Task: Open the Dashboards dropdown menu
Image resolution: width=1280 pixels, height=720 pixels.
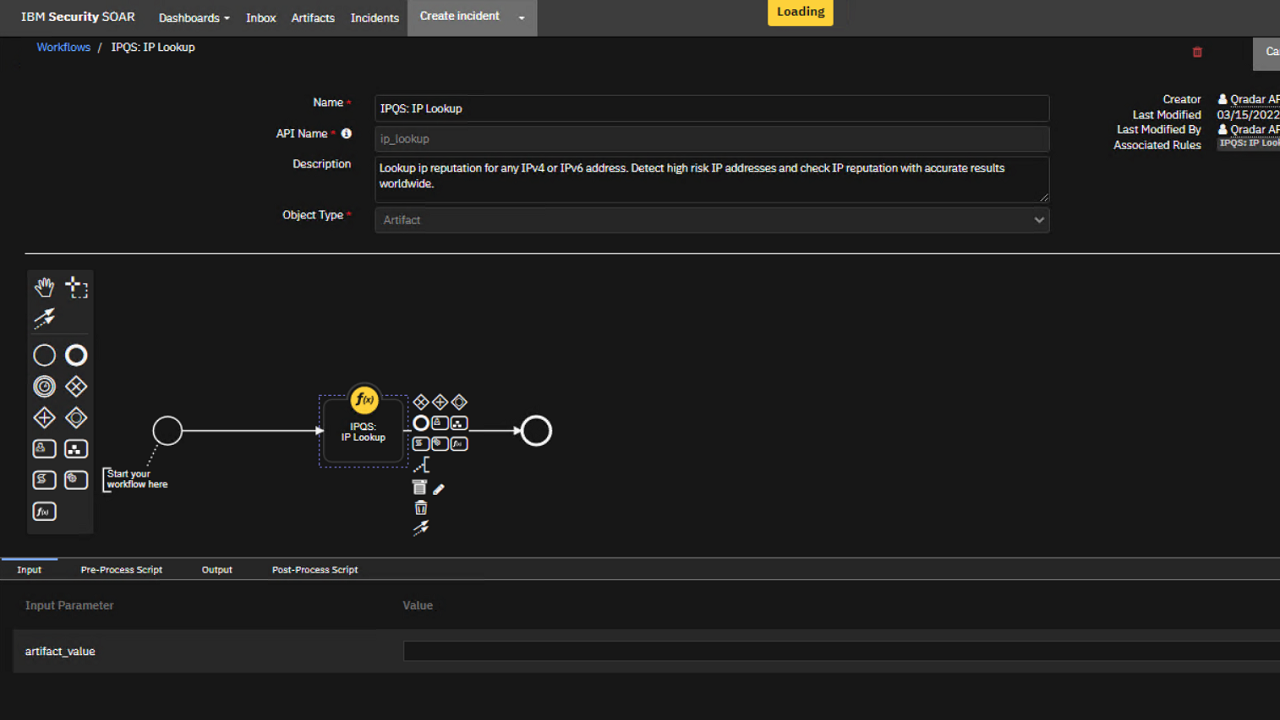Action: pyautogui.click(x=194, y=18)
